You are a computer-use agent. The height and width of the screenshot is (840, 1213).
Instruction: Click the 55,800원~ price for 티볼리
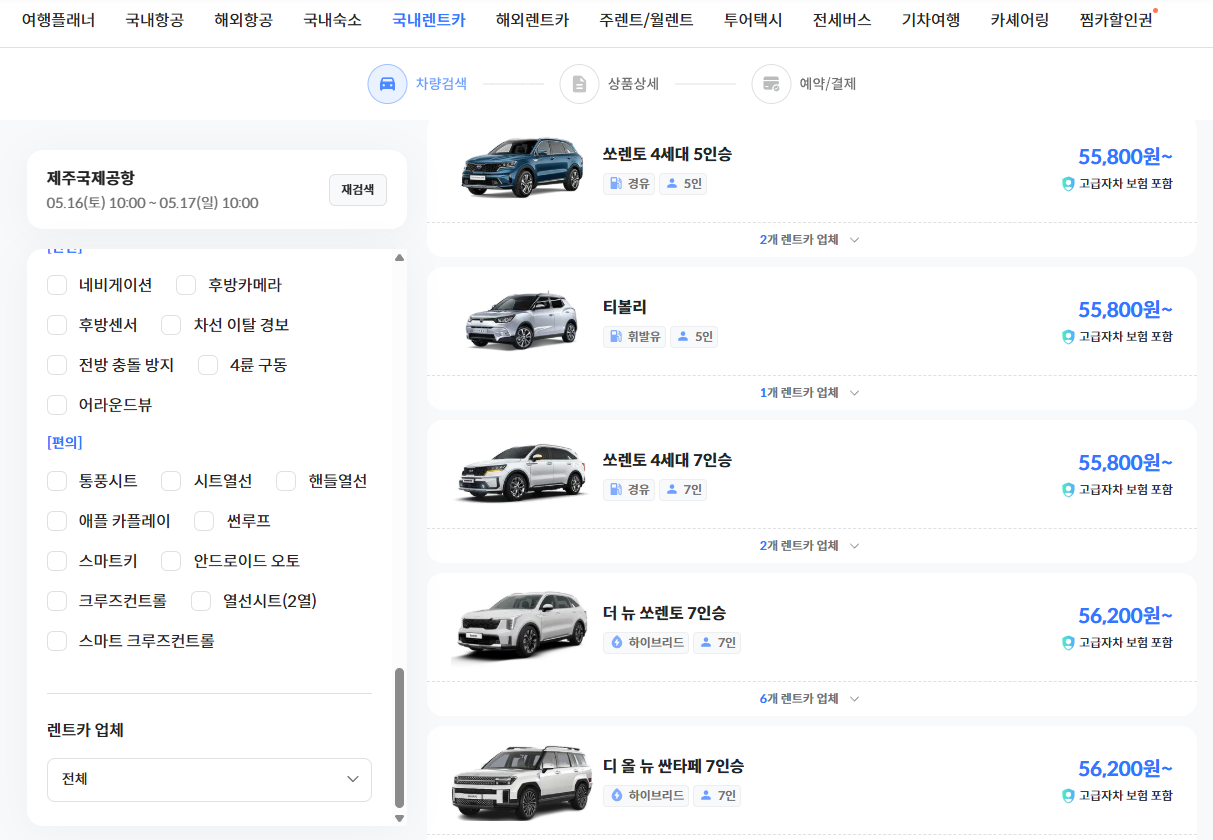[x=1125, y=310]
